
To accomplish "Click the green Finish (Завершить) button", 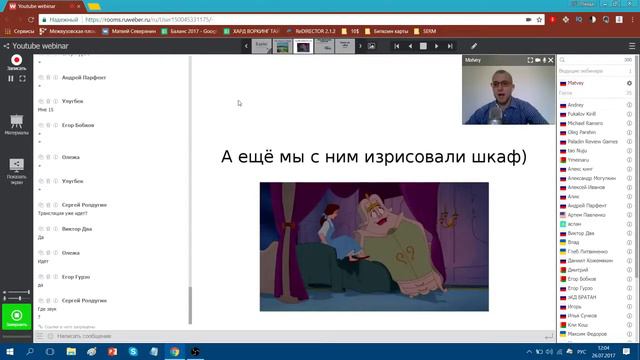I will (16, 317).
